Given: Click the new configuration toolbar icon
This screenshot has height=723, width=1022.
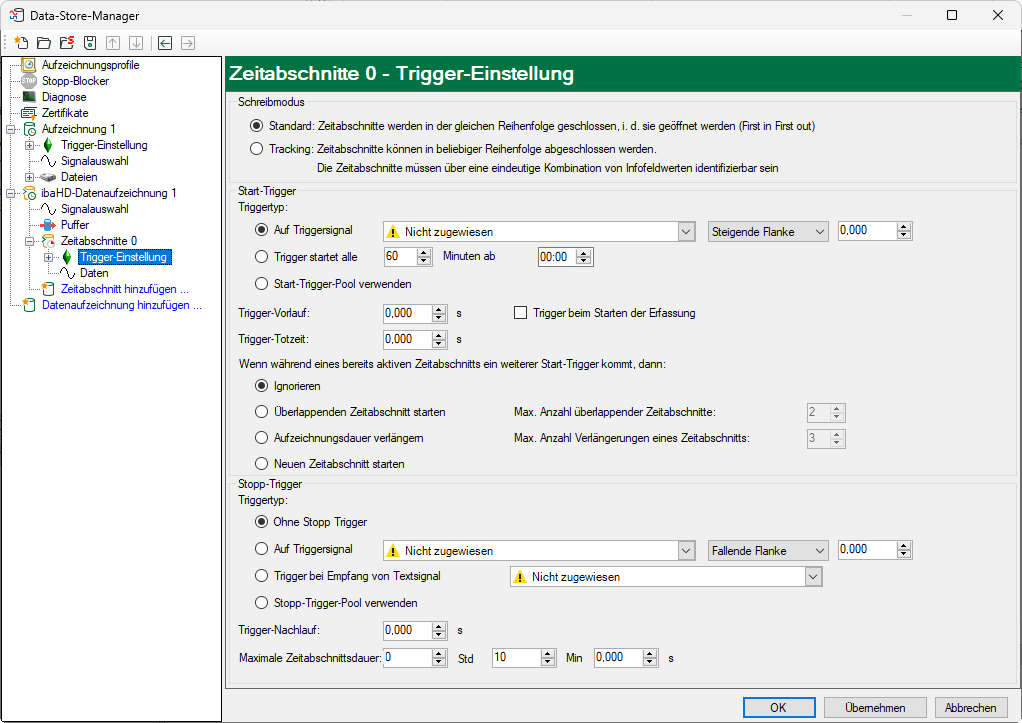Looking at the screenshot, I should (x=21, y=43).
